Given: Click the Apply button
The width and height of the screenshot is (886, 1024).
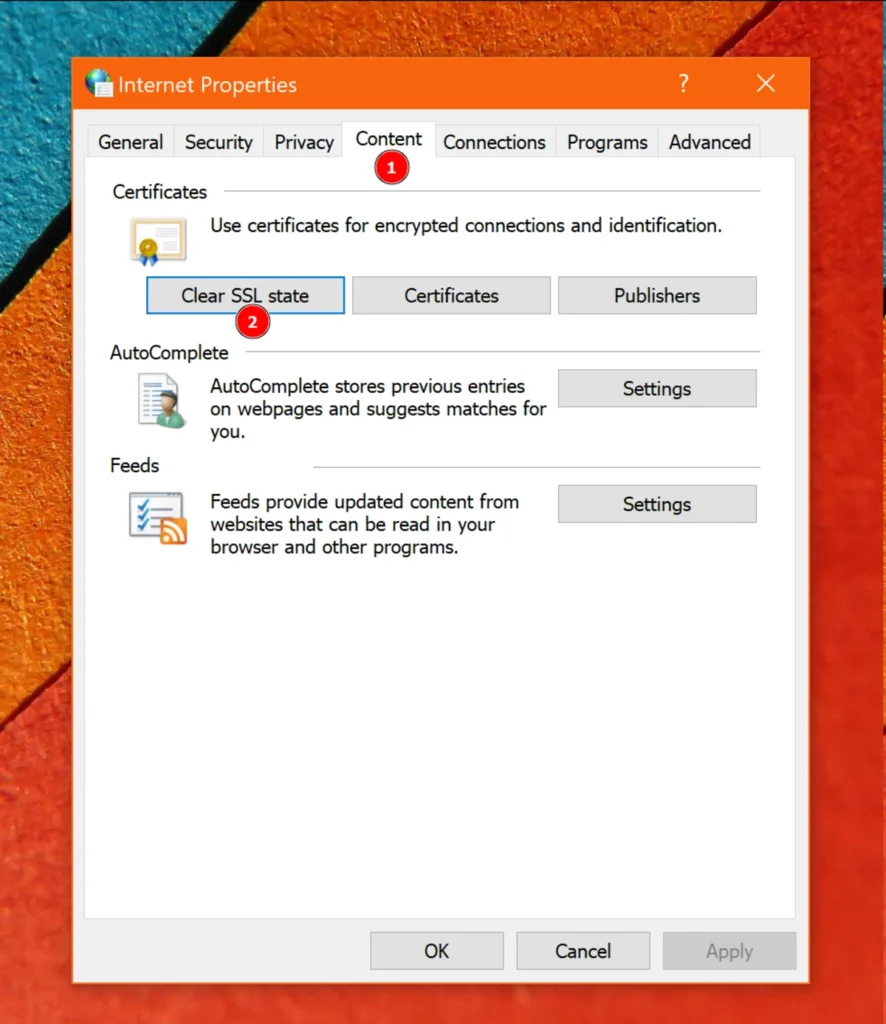Looking at the screenshot, I should coord(729,951).
